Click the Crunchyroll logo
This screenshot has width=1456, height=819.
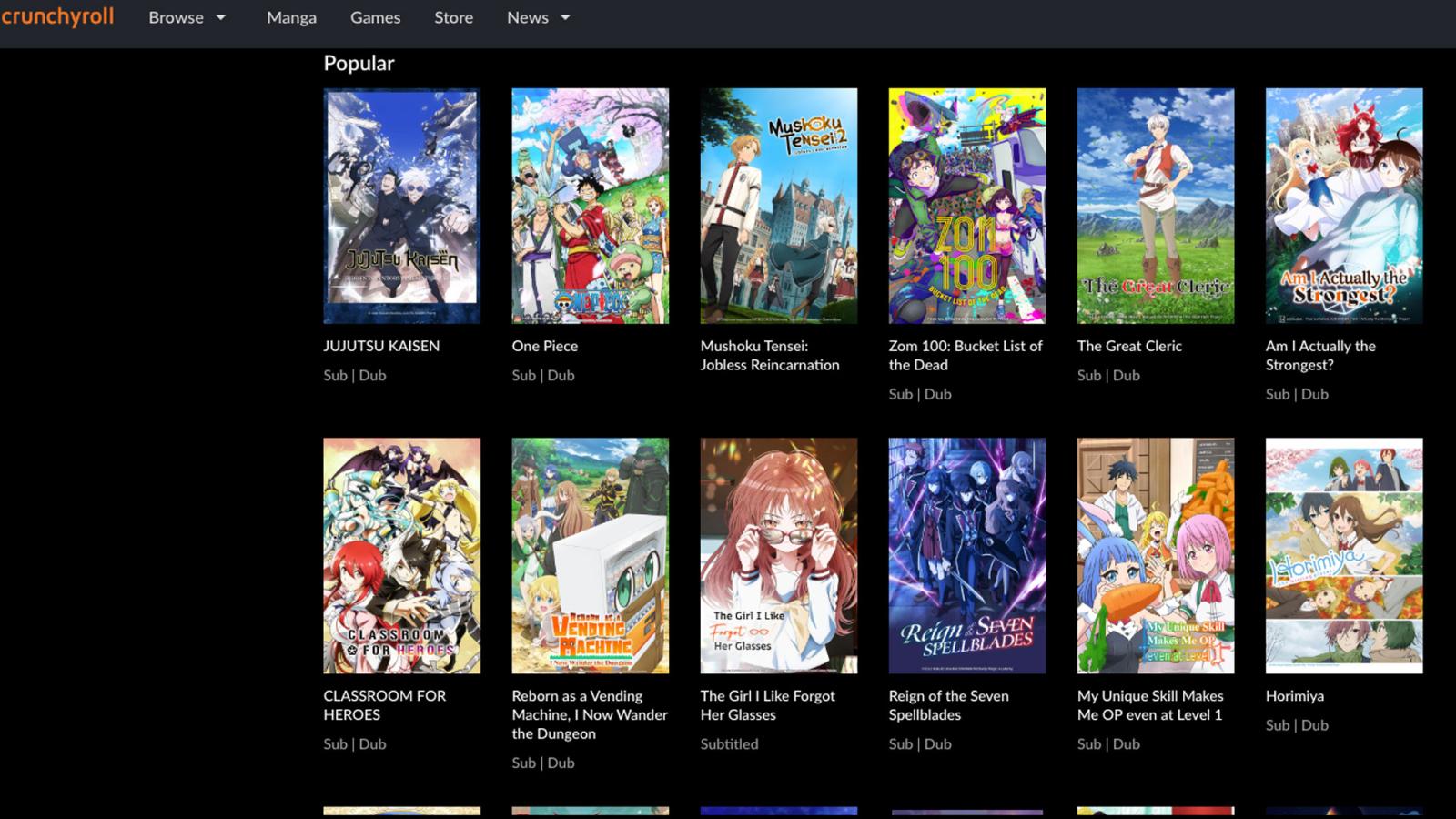[x=56, y=17]
